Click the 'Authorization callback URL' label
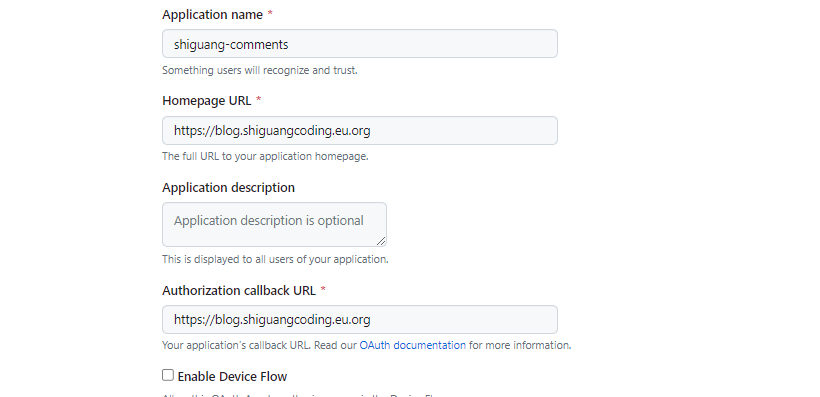820x397 pixels. tap(239, 290)
